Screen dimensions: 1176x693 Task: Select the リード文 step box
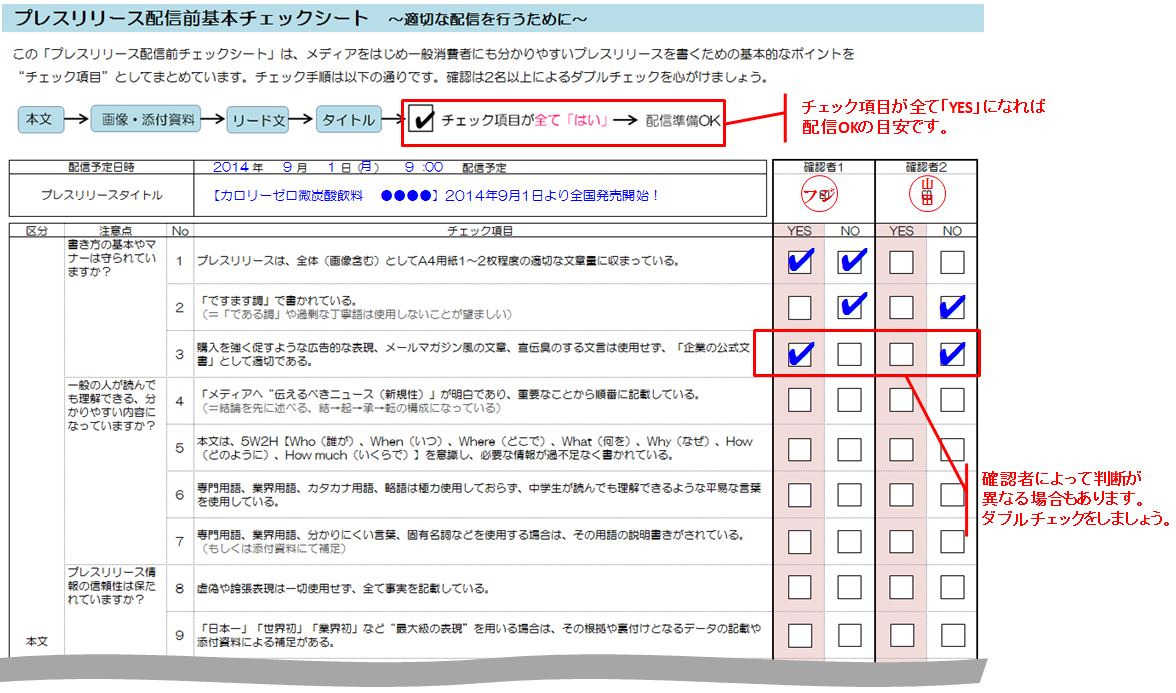[258, 120]
